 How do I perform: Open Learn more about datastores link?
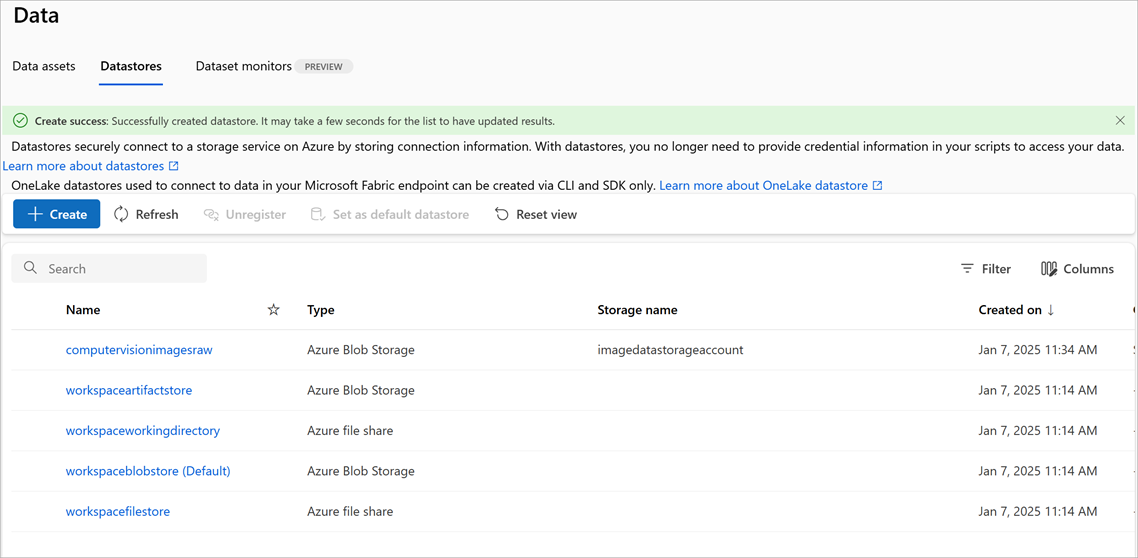(x=83, y=166)
